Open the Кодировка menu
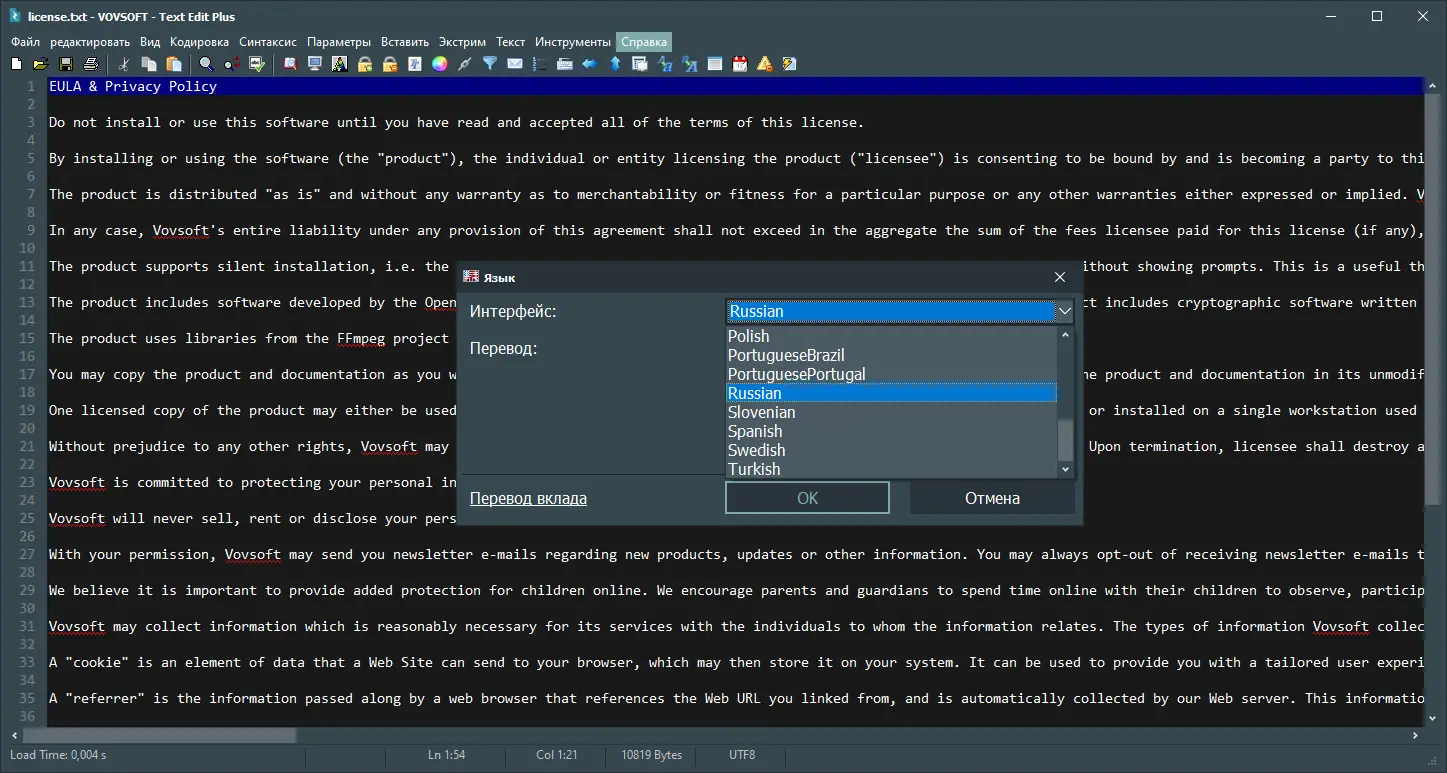This screenshot has width=1447, height=773. [x=200, y=42]
